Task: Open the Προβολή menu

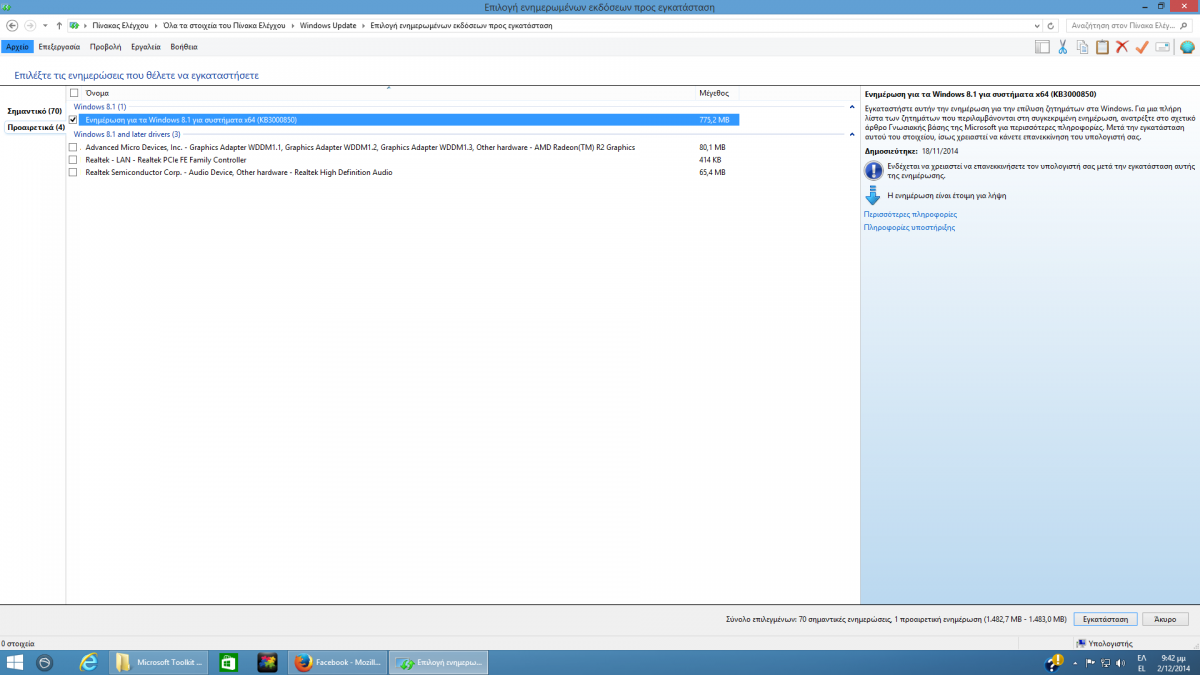Action: coord(105,47)
